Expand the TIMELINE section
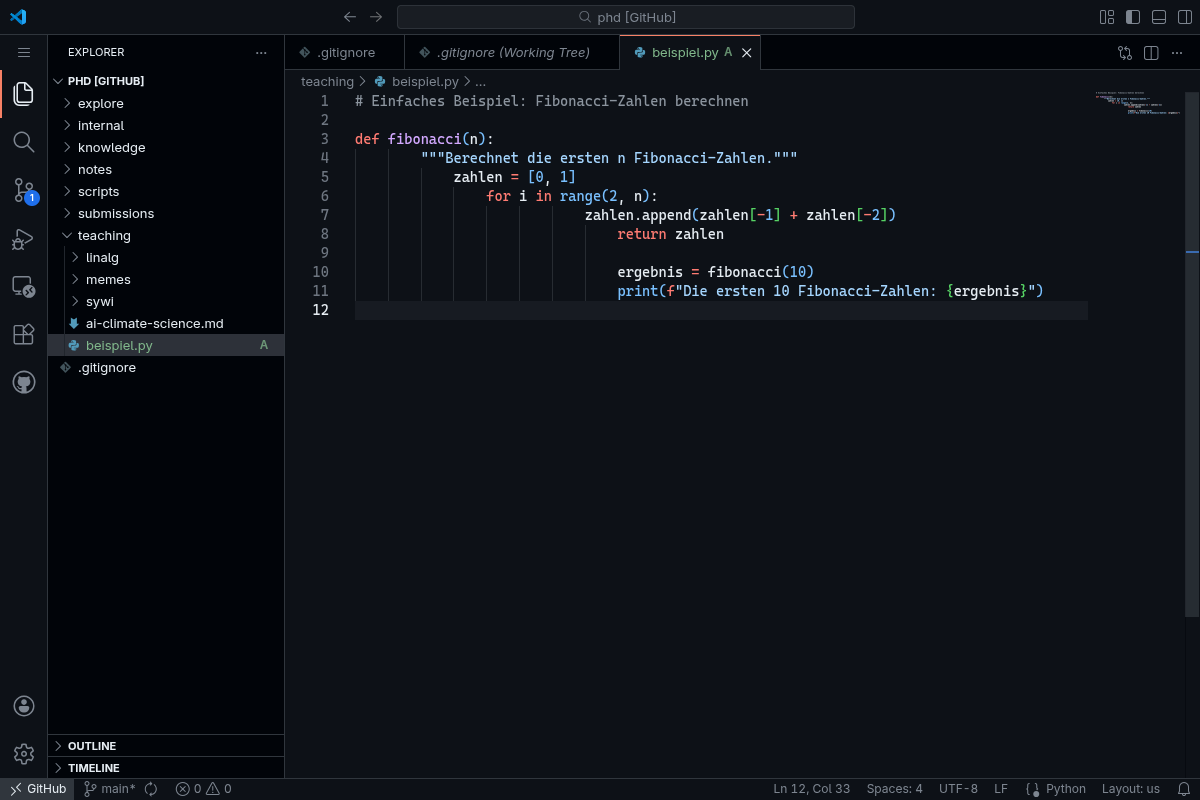 [166, 768]
